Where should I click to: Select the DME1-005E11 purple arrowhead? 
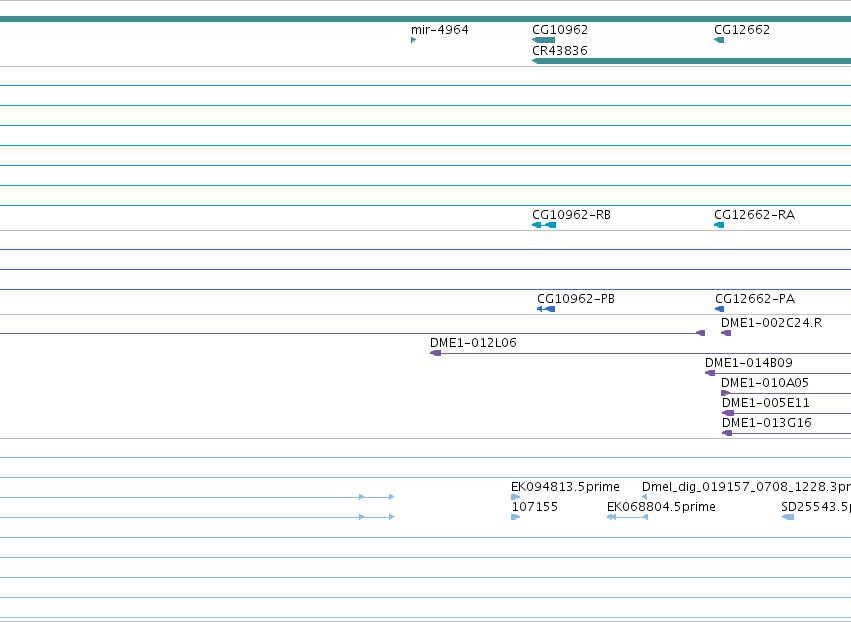pyautogui.click(x=728, y=414)
